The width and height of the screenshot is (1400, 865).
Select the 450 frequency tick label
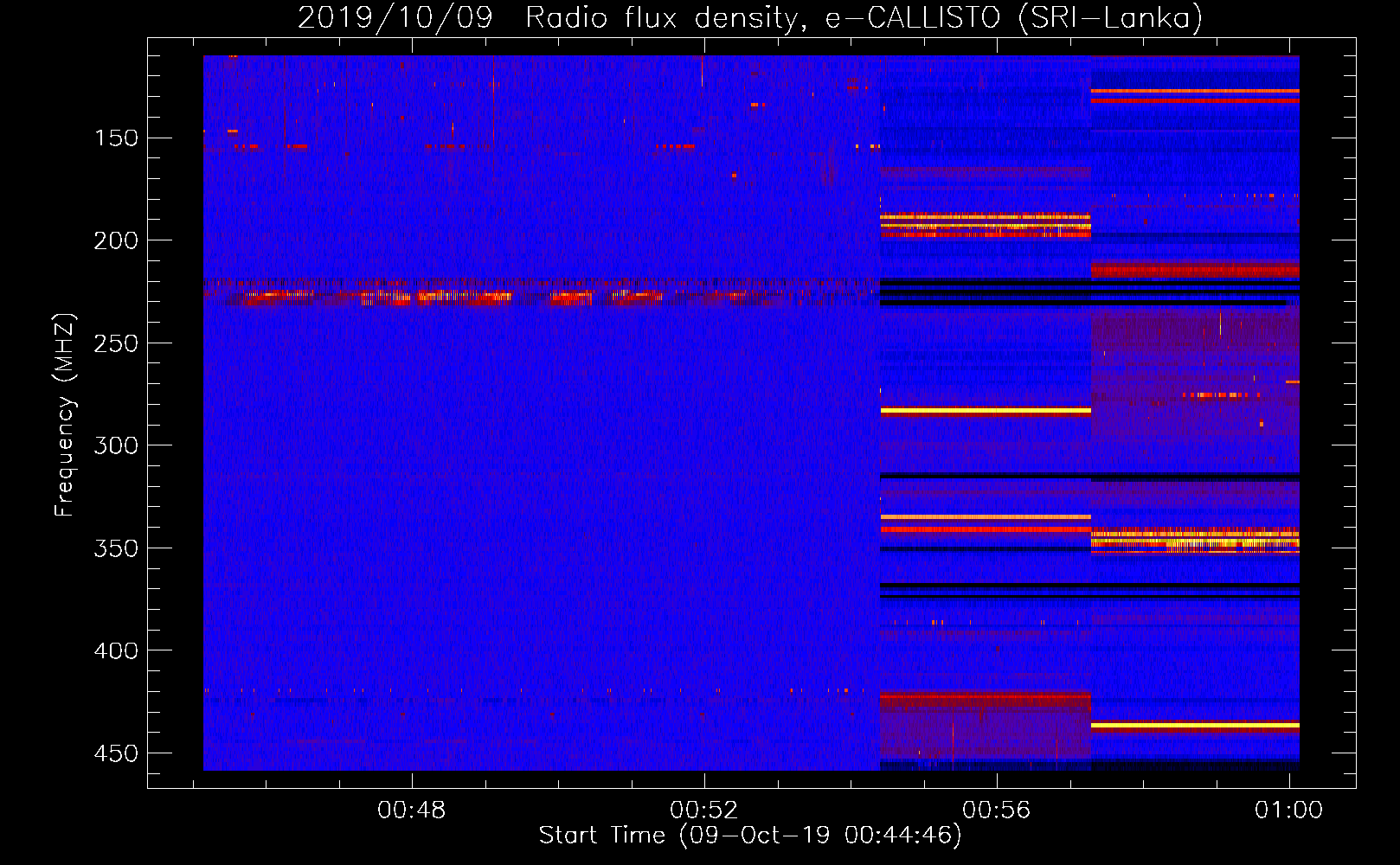(116, 753)
